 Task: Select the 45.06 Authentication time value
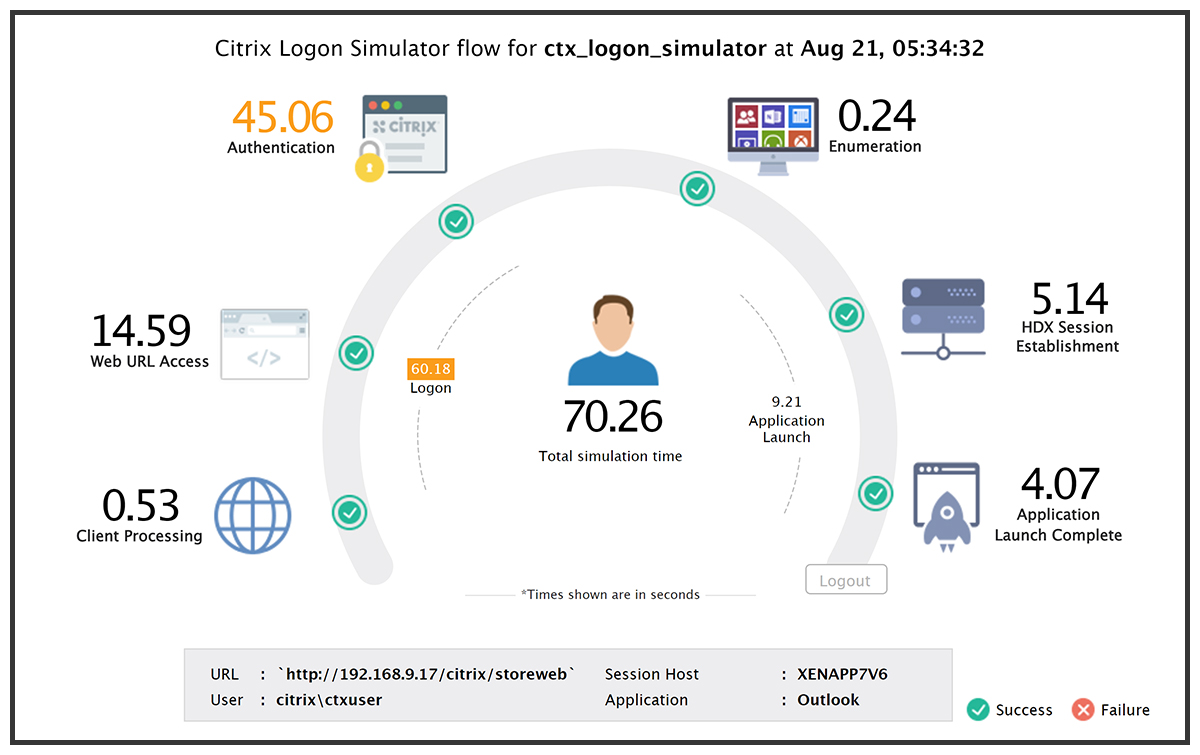click(283, 117)
